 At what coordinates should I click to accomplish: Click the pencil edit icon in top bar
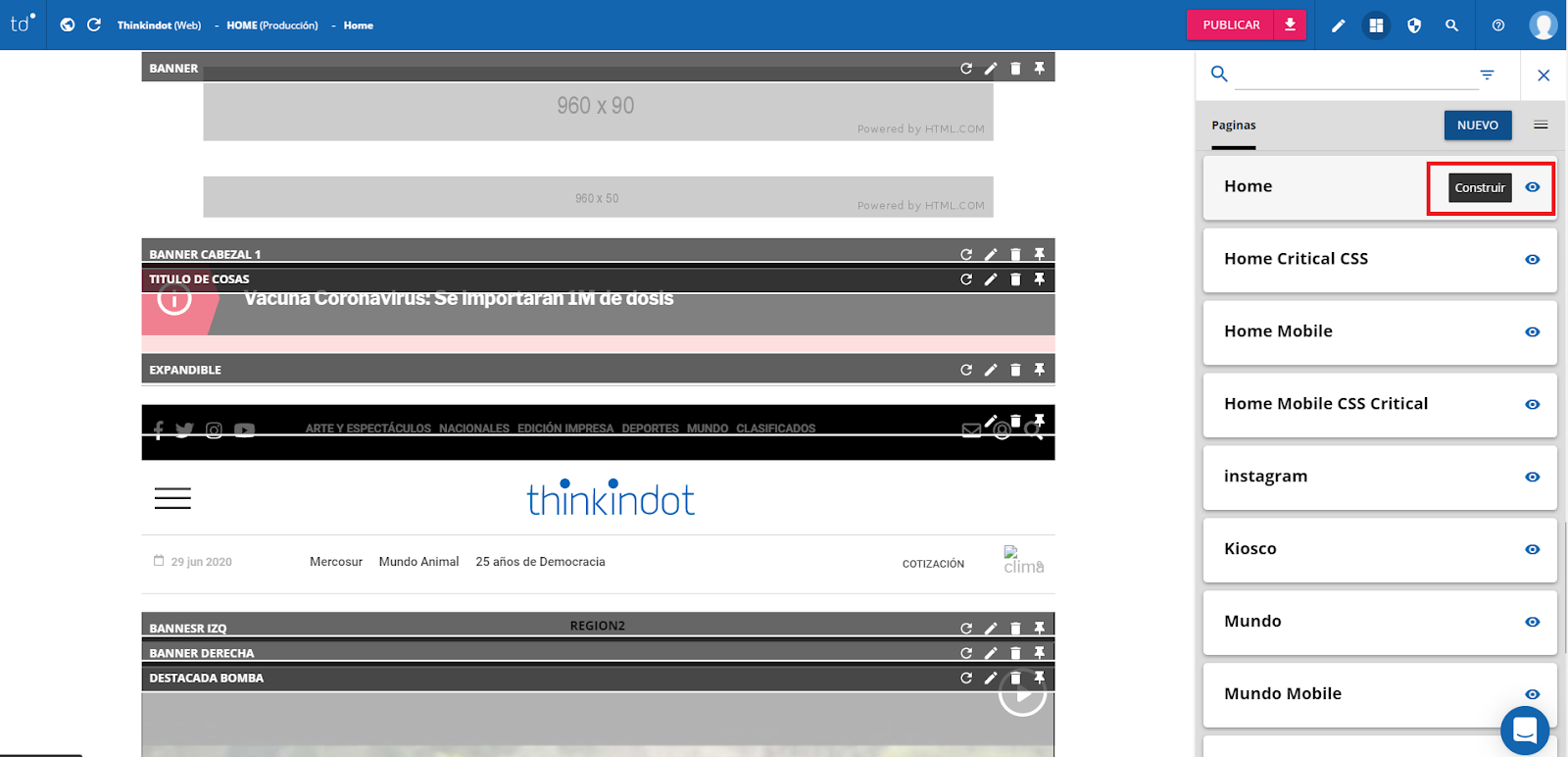[x=1338, y=25]
